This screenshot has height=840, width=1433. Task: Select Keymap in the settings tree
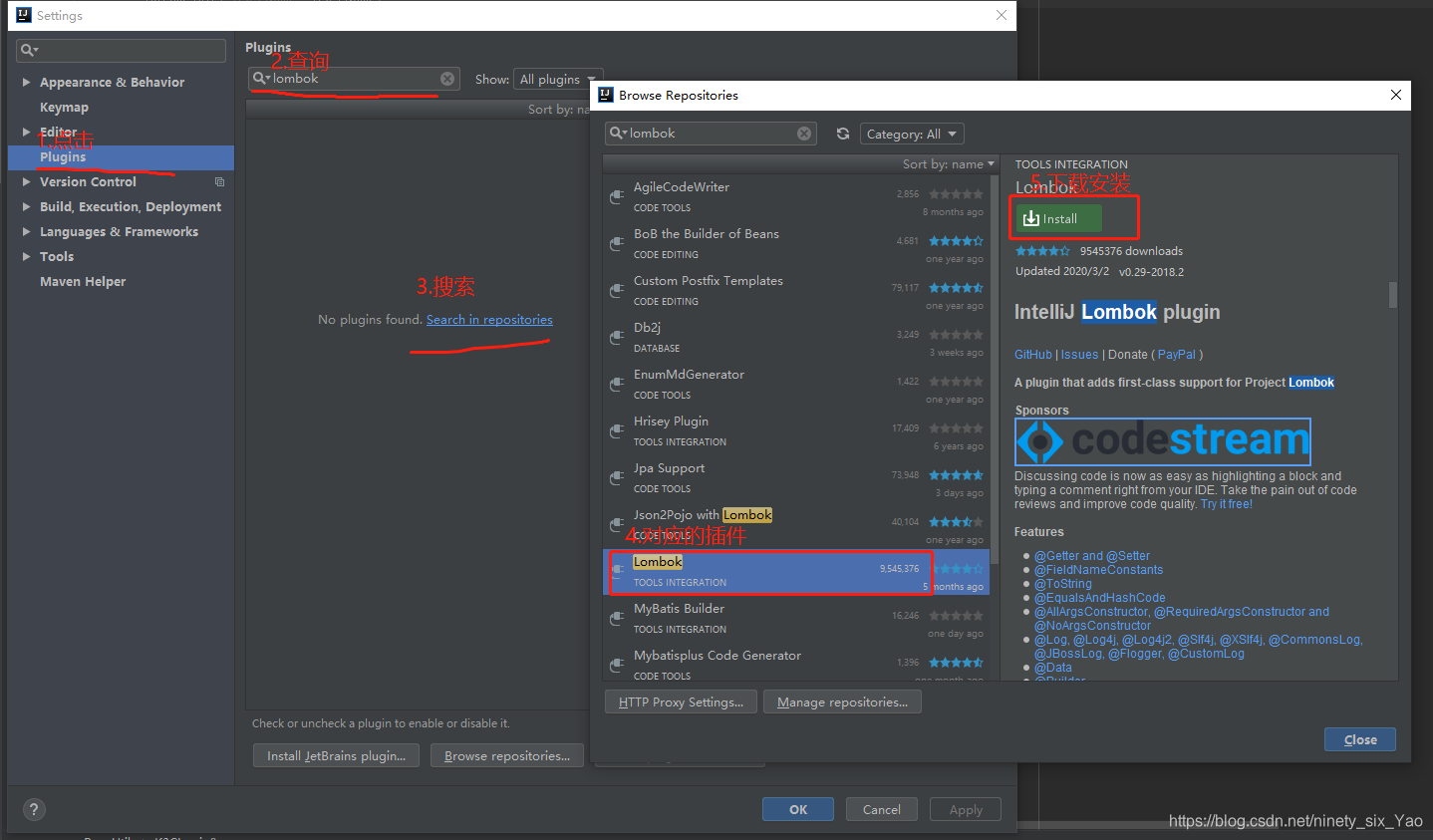[x=64, y=107]
